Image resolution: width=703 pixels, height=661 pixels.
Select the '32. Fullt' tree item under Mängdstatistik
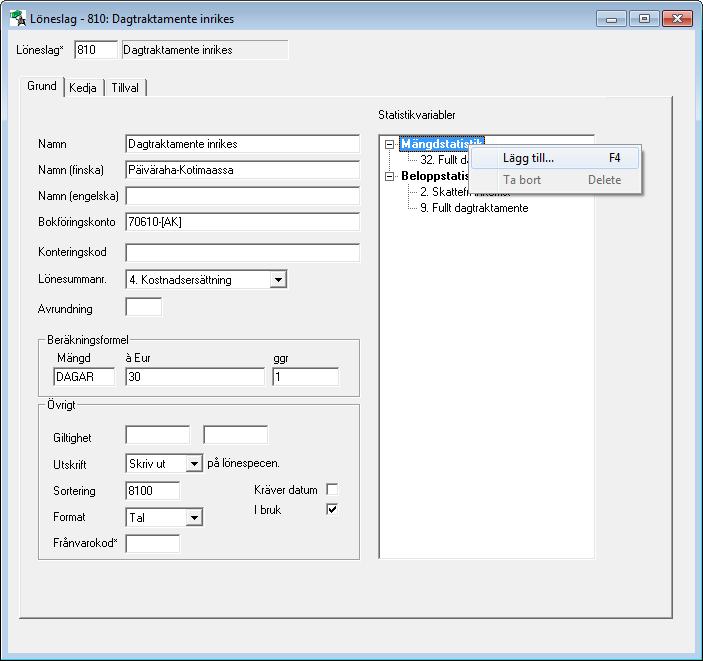[444, 160]
